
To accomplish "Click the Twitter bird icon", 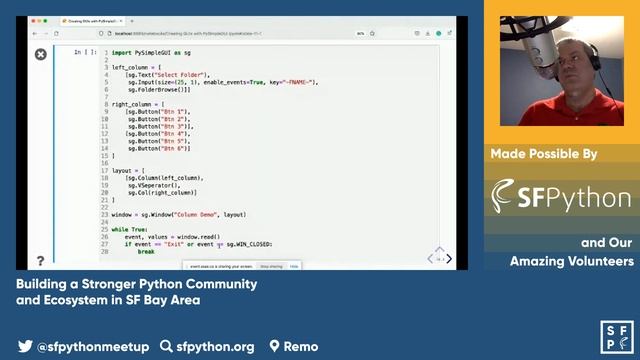I will pyautogui.click(x=25, y=347).
